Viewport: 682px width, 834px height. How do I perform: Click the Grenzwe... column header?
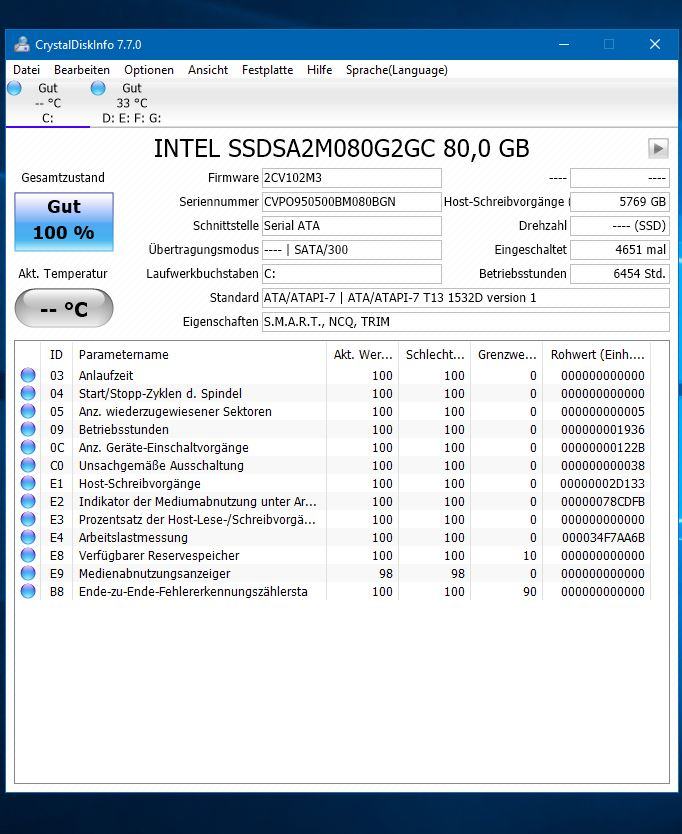[x=506, y=355]
